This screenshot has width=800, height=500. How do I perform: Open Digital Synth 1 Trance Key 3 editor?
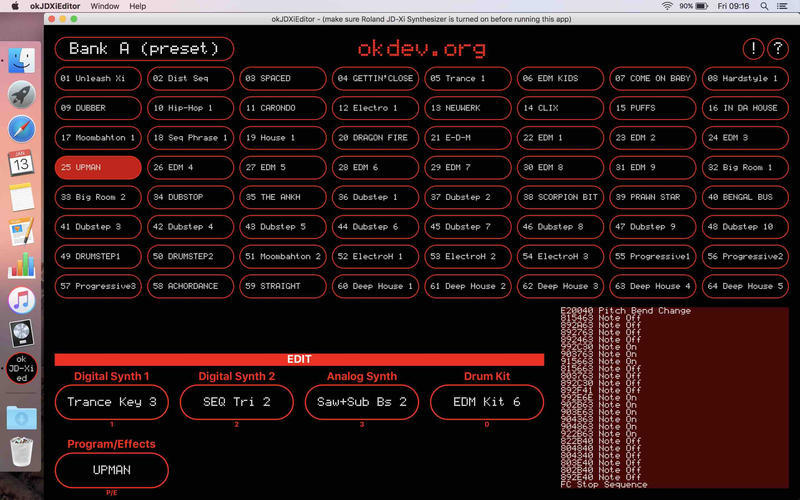112,402
